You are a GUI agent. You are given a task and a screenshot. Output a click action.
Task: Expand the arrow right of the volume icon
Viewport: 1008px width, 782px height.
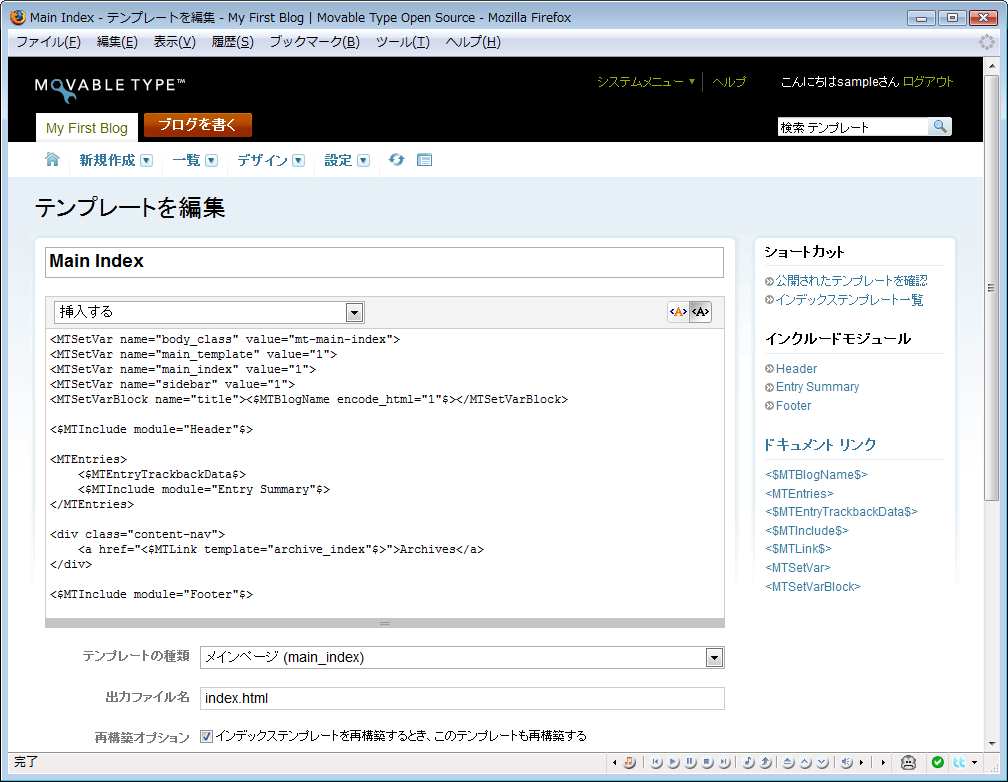pos(861,763)
